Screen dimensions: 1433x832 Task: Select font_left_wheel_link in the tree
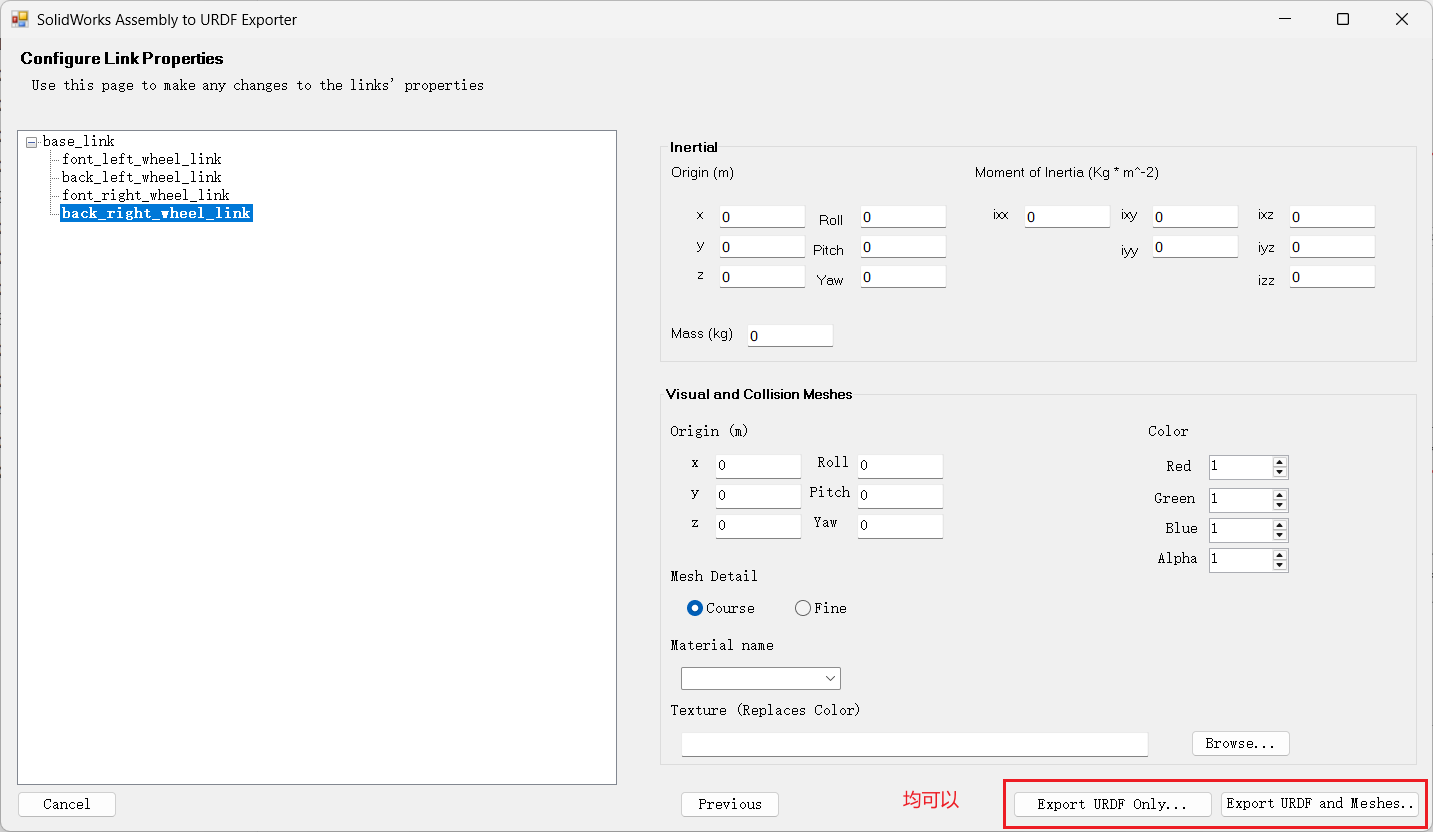tap(141, 159)
